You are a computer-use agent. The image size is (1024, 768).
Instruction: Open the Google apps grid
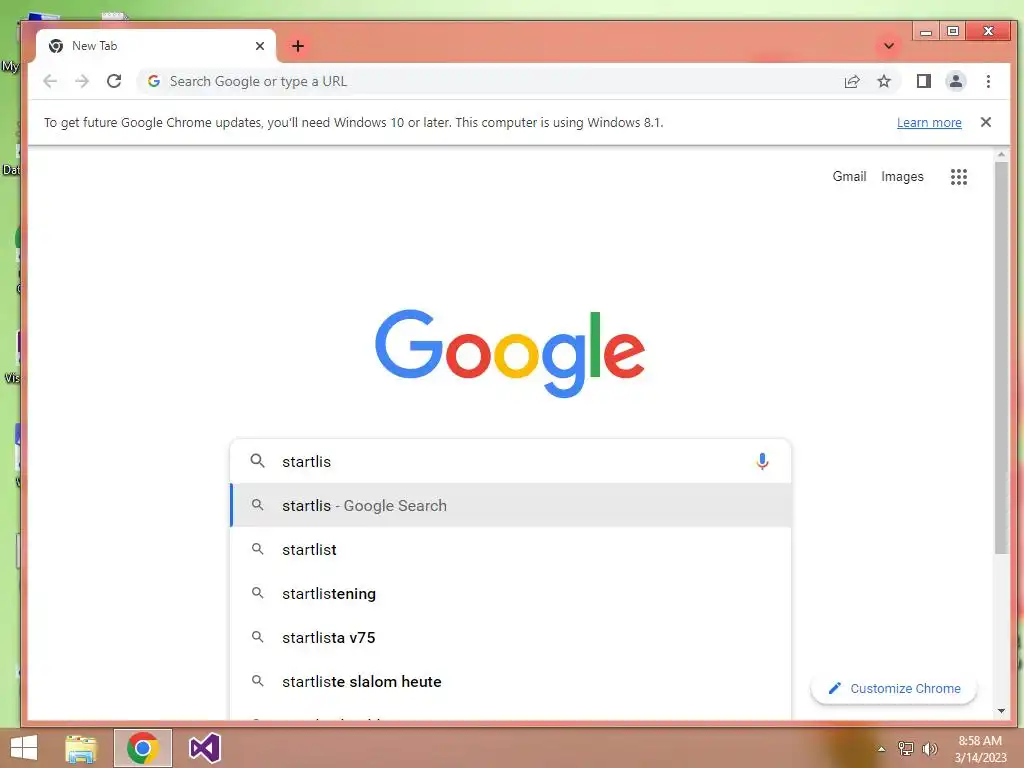pos(959,176)
